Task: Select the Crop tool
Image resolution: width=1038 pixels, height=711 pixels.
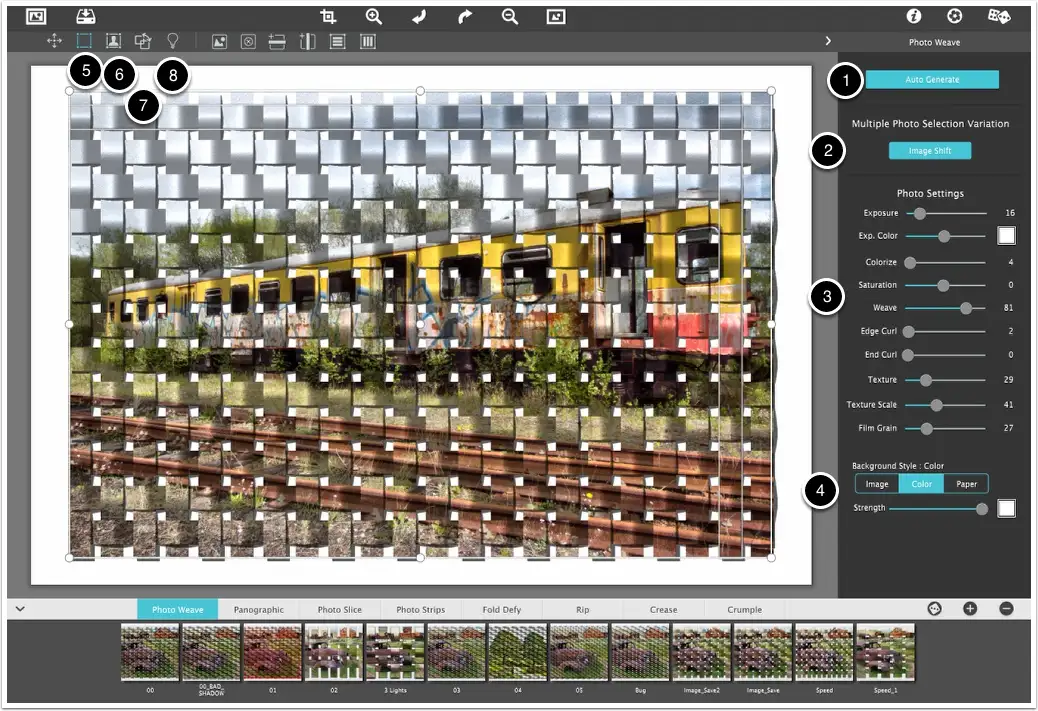Action: click(x=328, y=16)
